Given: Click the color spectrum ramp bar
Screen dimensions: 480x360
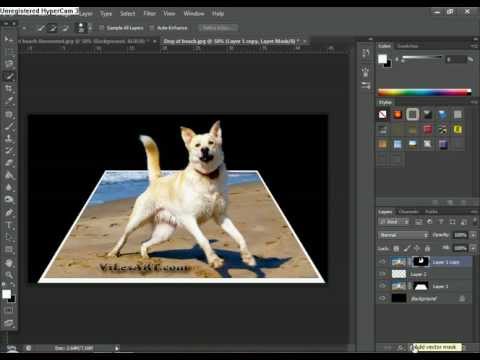Looking at the screenshot, I should 424,92.
